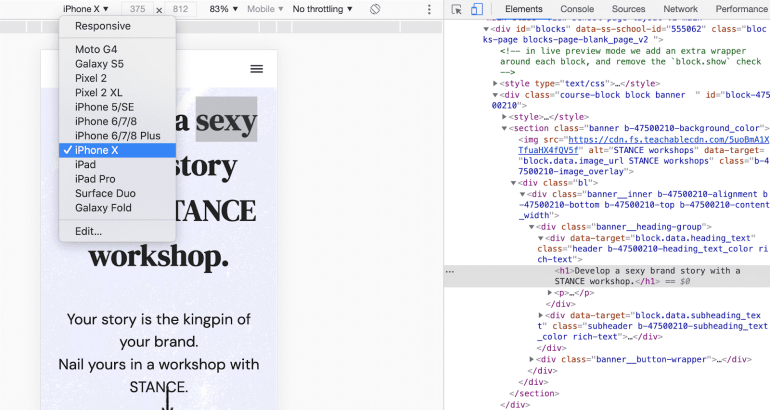Choose Galaxy S5 in the device list
The image size is (770, 410).
pos(117,64)
